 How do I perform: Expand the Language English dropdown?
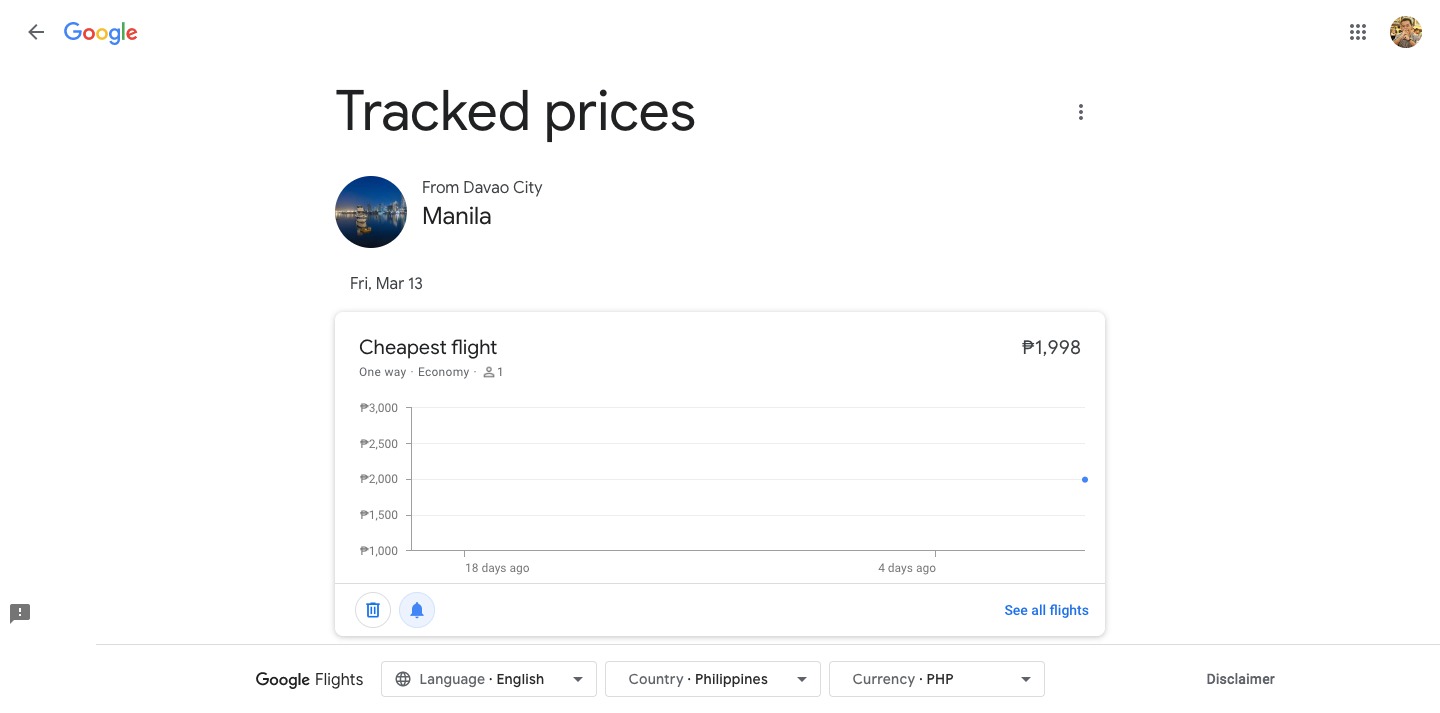pyautogui.click(x=489, y=679)
